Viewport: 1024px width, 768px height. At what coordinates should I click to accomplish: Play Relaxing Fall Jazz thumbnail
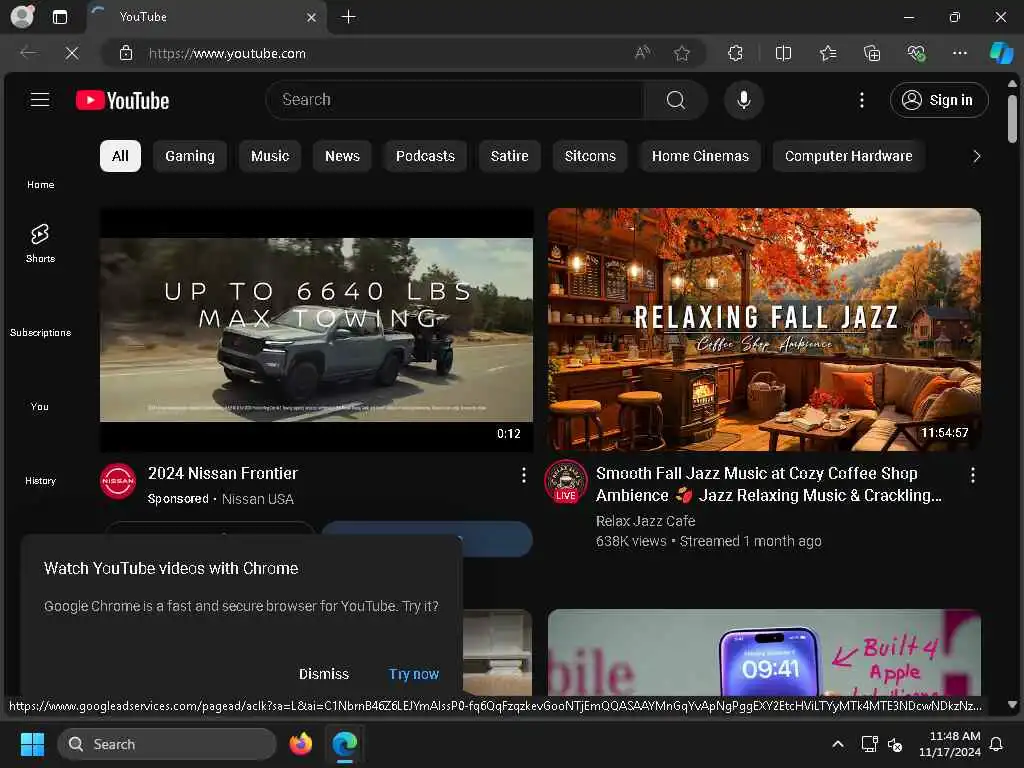(x=764, y=330)
